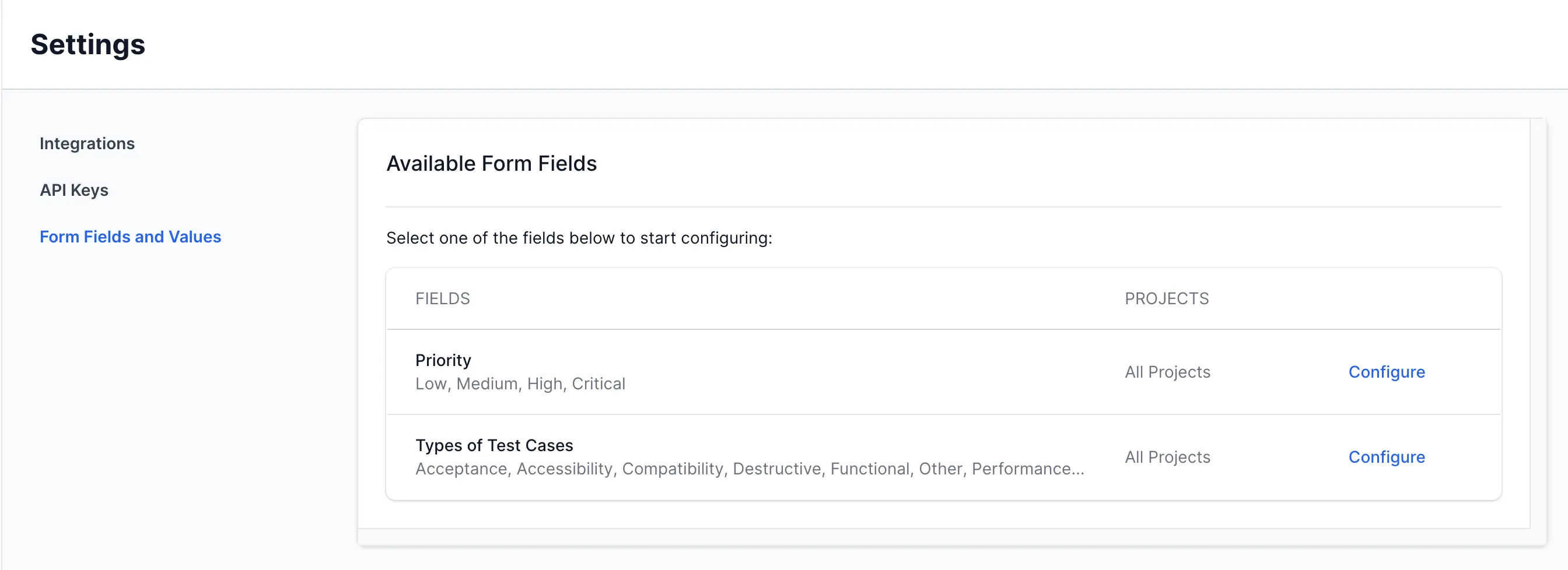
Task: Click All Projects in Types of Test Cases row
Action: pyautogui.click(x=1167, y=457)
